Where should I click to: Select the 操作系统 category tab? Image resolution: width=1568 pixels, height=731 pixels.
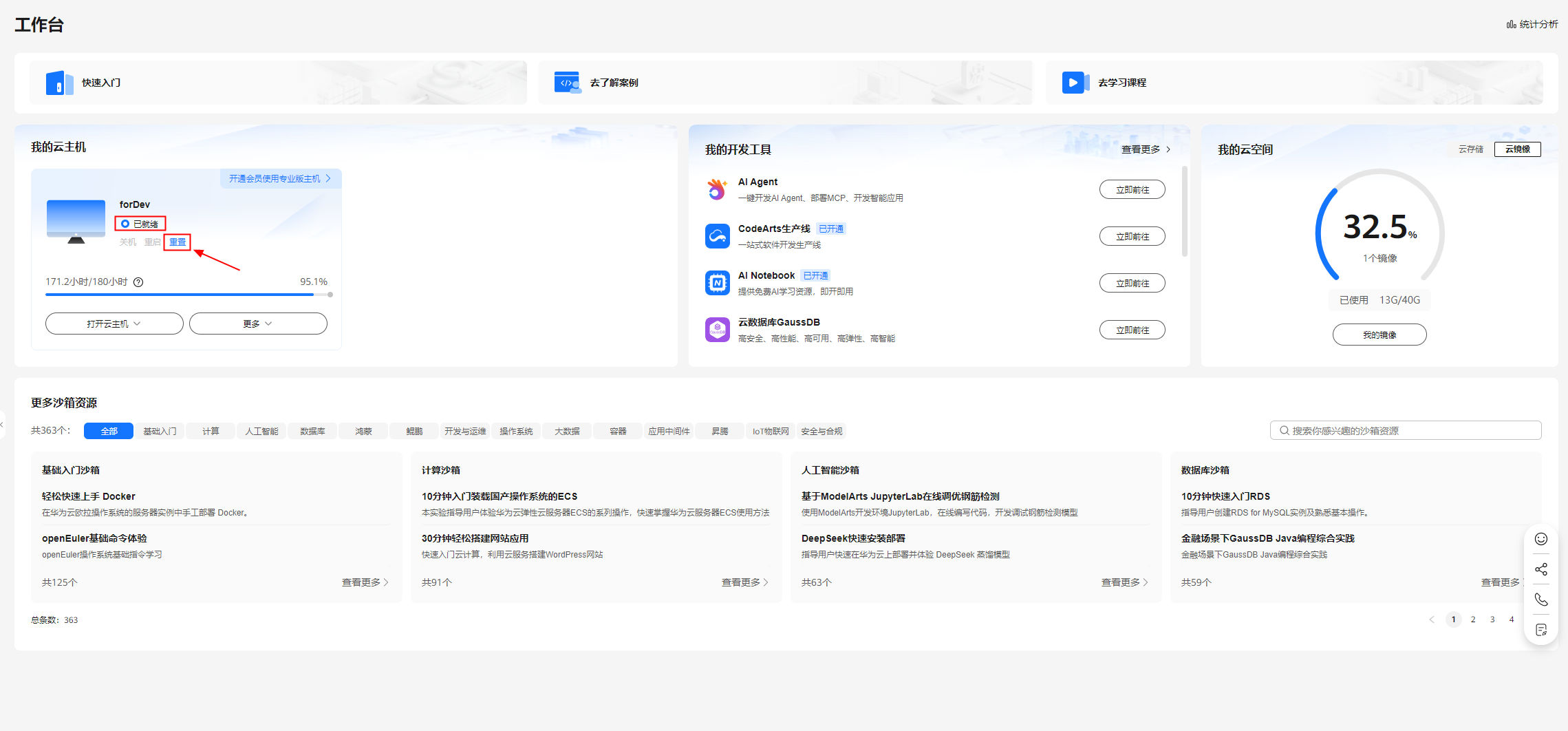click(516, 431)
